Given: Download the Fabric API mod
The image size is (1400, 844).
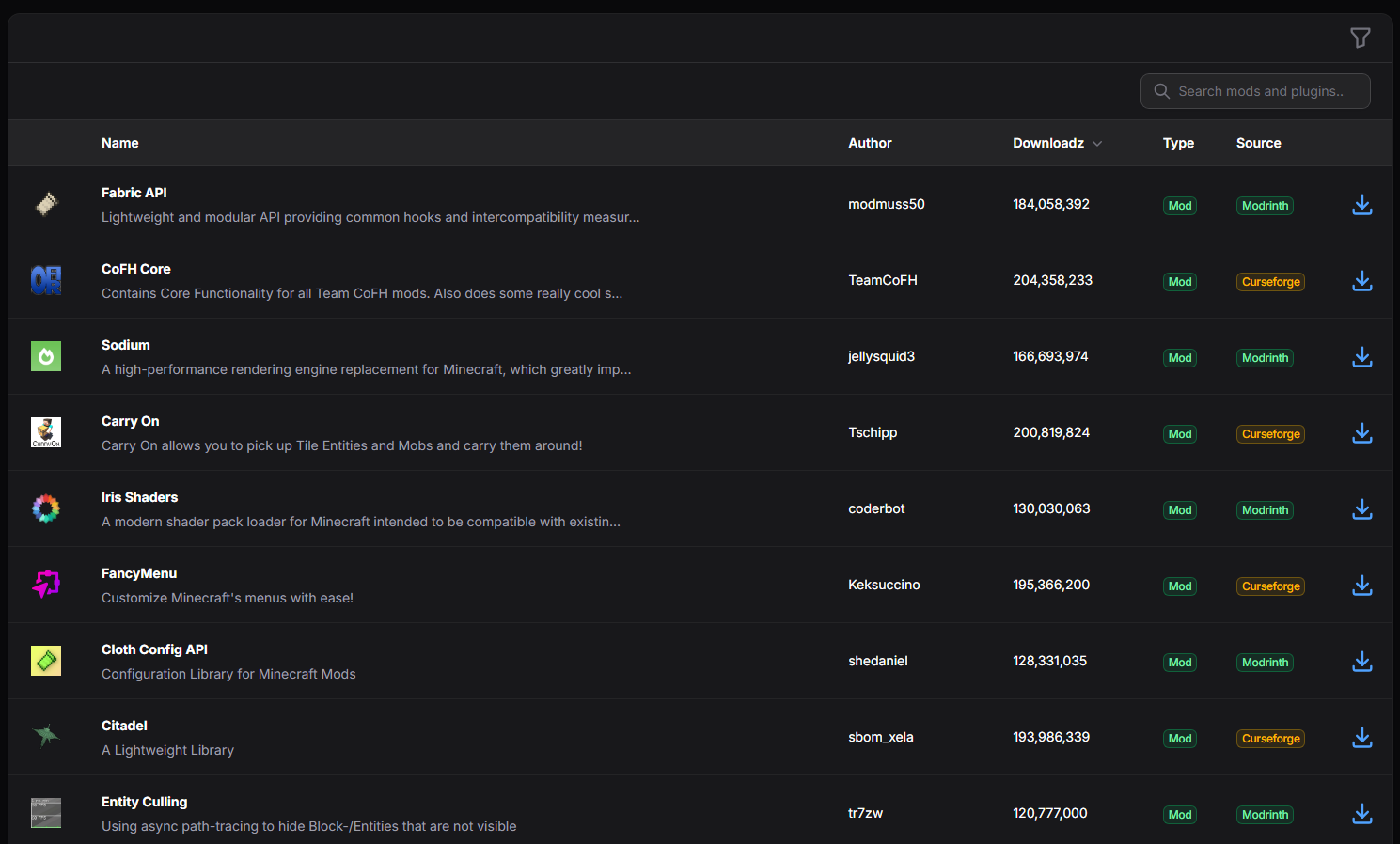Looking at the screenshot, I should 1361,205.
